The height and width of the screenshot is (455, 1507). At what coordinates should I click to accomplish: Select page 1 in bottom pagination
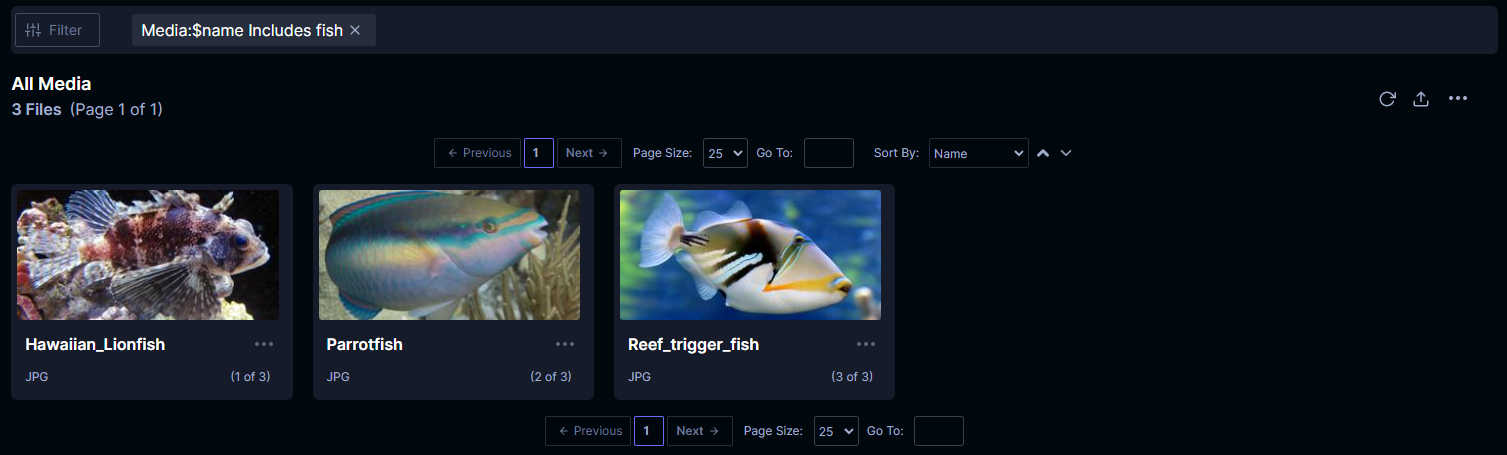[x=648, y=431]
